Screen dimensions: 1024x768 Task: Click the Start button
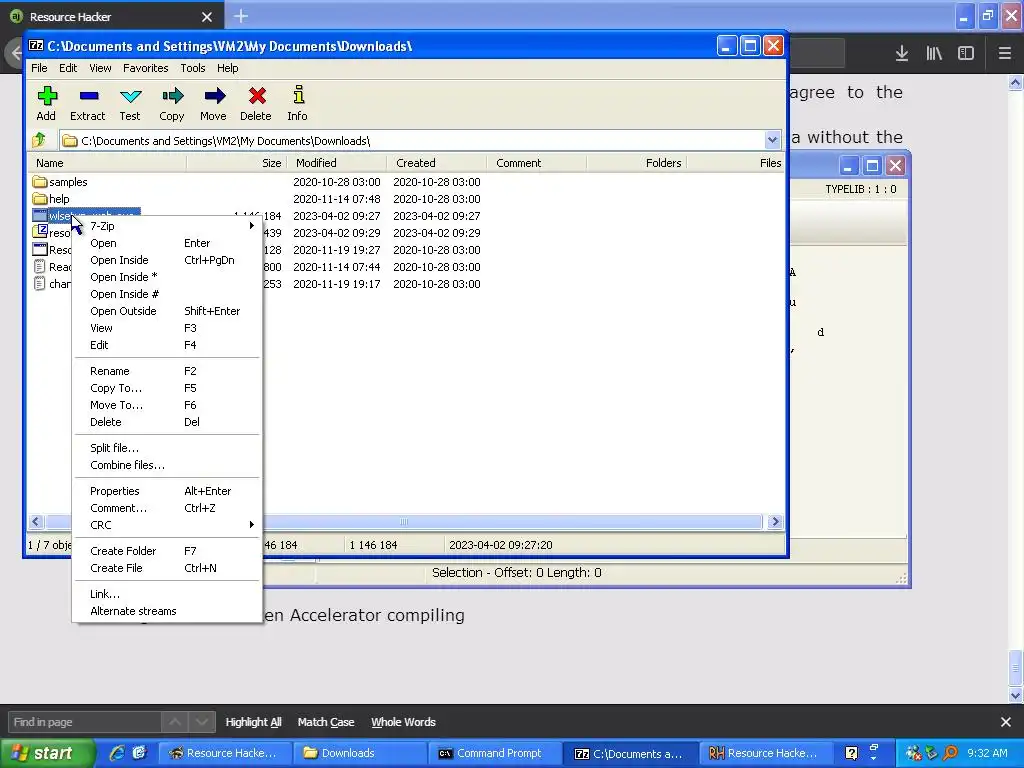pos(48,753)
